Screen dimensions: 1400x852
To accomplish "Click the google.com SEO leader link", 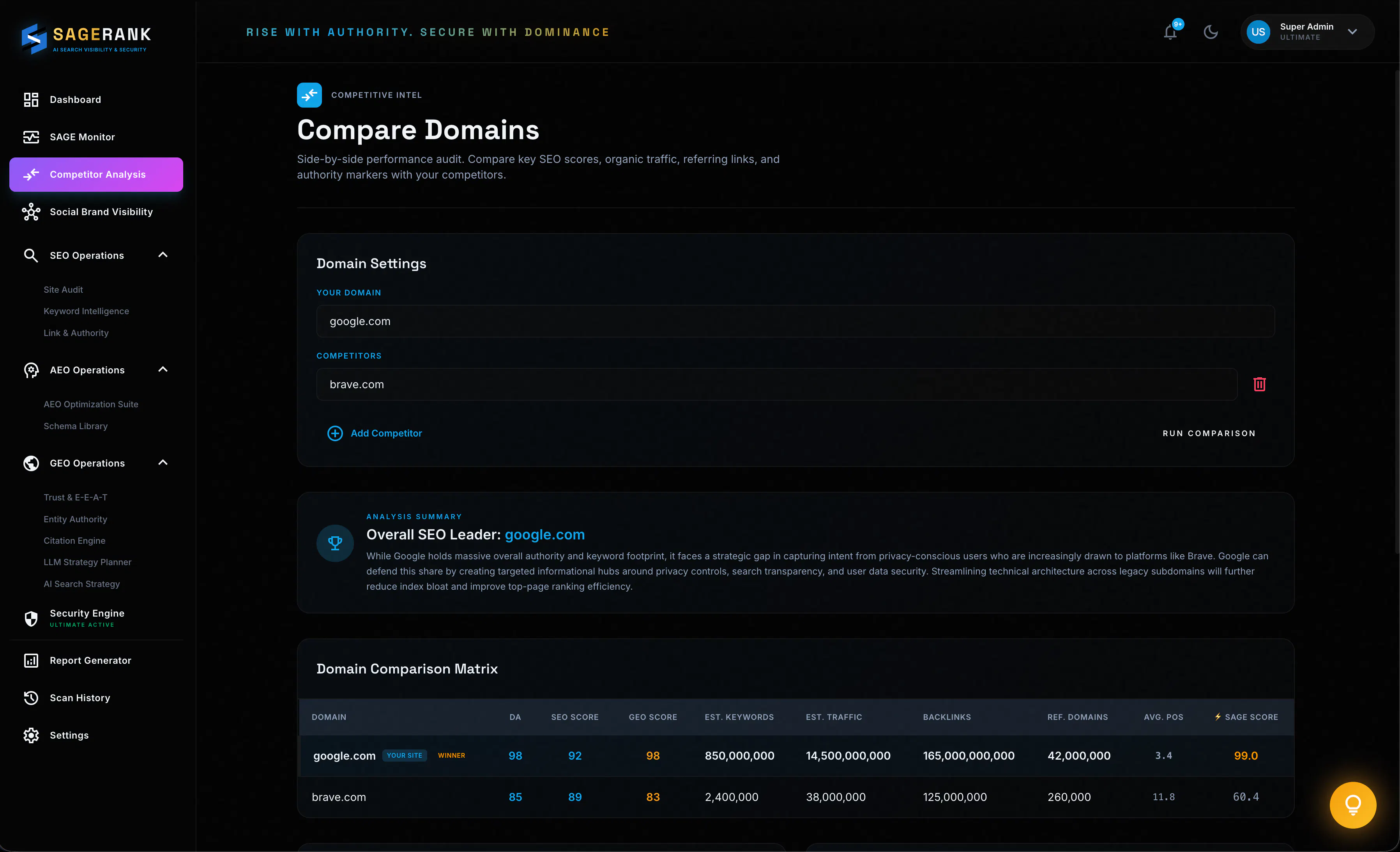I will click(544, 535).
